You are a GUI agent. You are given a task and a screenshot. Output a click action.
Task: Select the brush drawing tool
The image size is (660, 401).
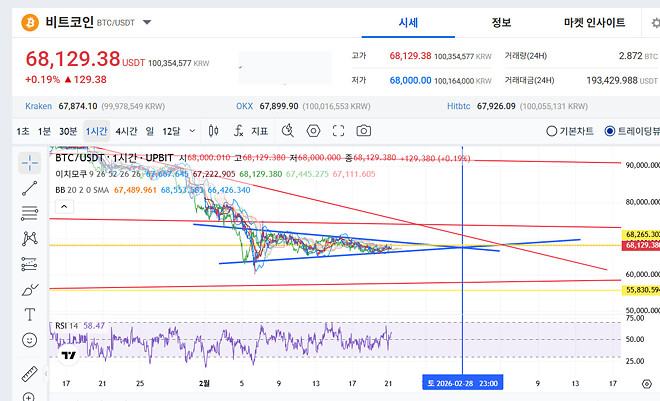point(30,289)
